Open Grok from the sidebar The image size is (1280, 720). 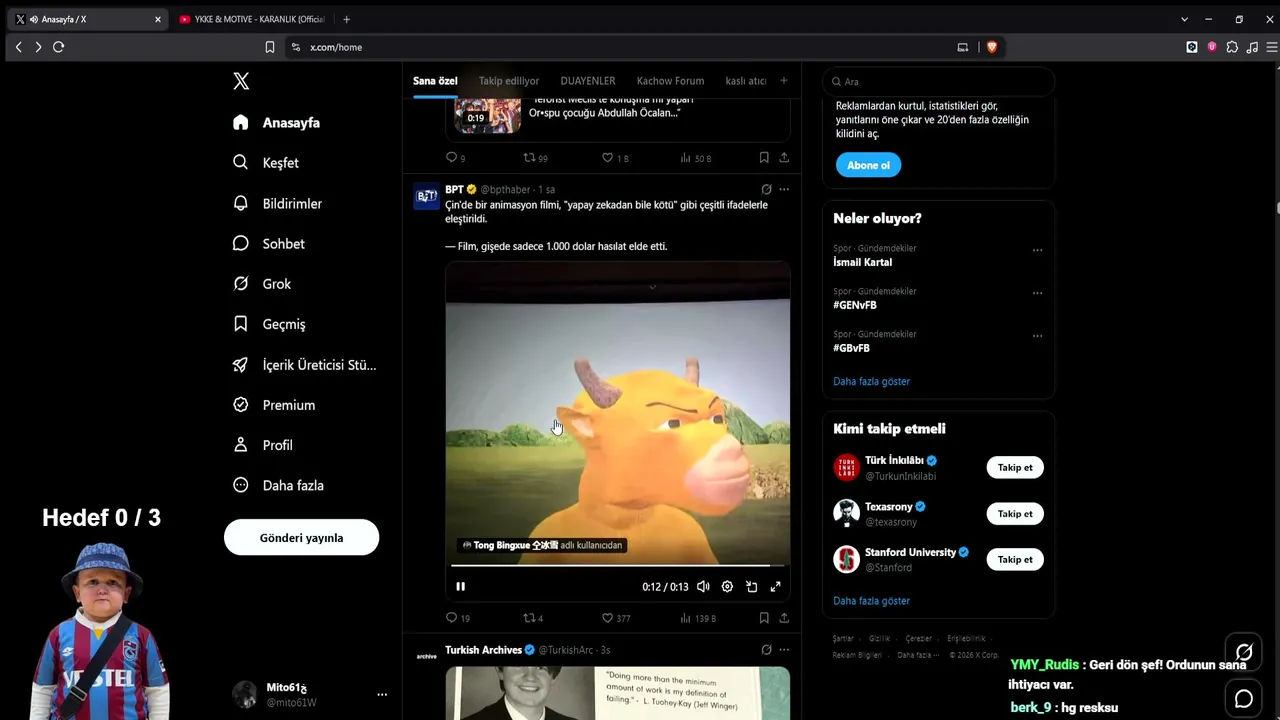point(262,284)
